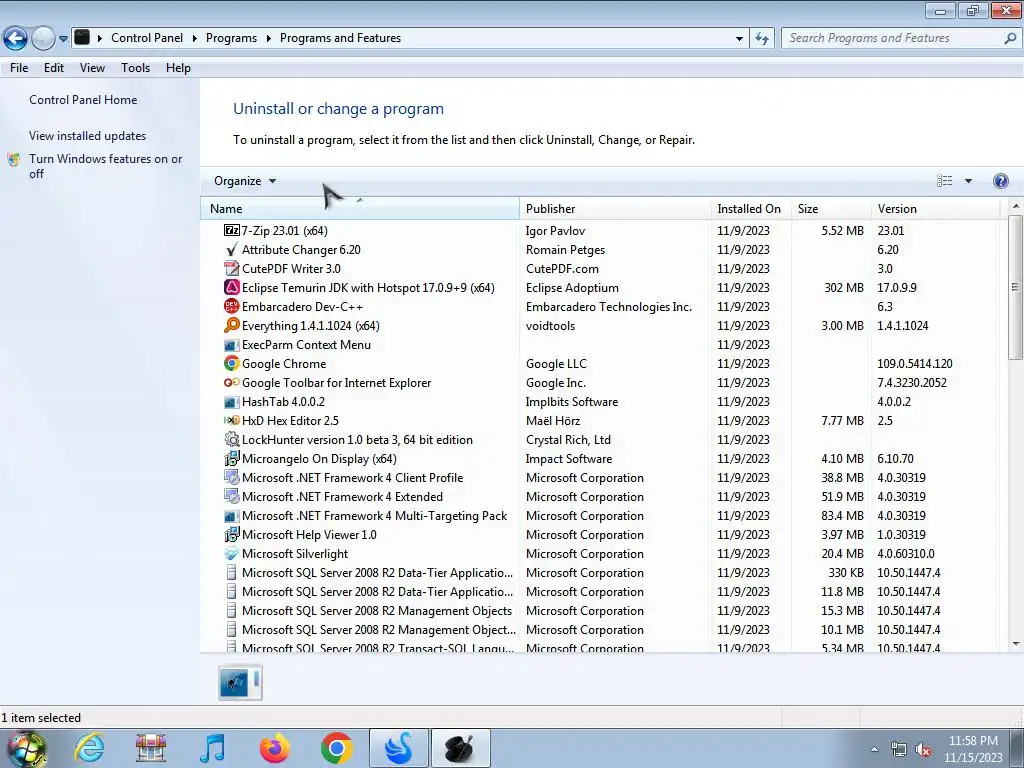Open the recent pages dropdown arrow
Viewport: 1024px width, 768px height.
[63, 39]
